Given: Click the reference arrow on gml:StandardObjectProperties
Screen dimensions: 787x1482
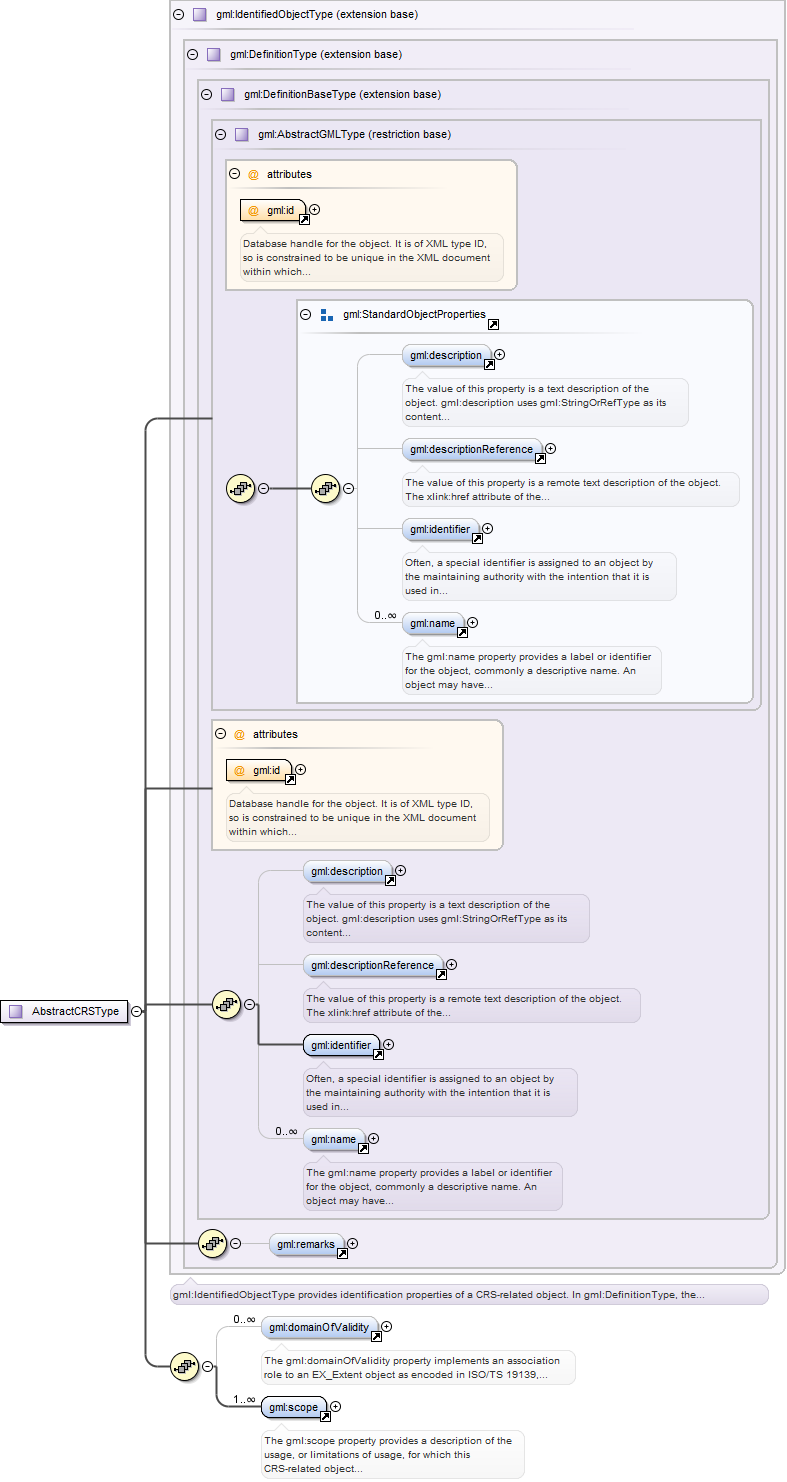Looking at the screenshot, I should [x=493, y=325].
